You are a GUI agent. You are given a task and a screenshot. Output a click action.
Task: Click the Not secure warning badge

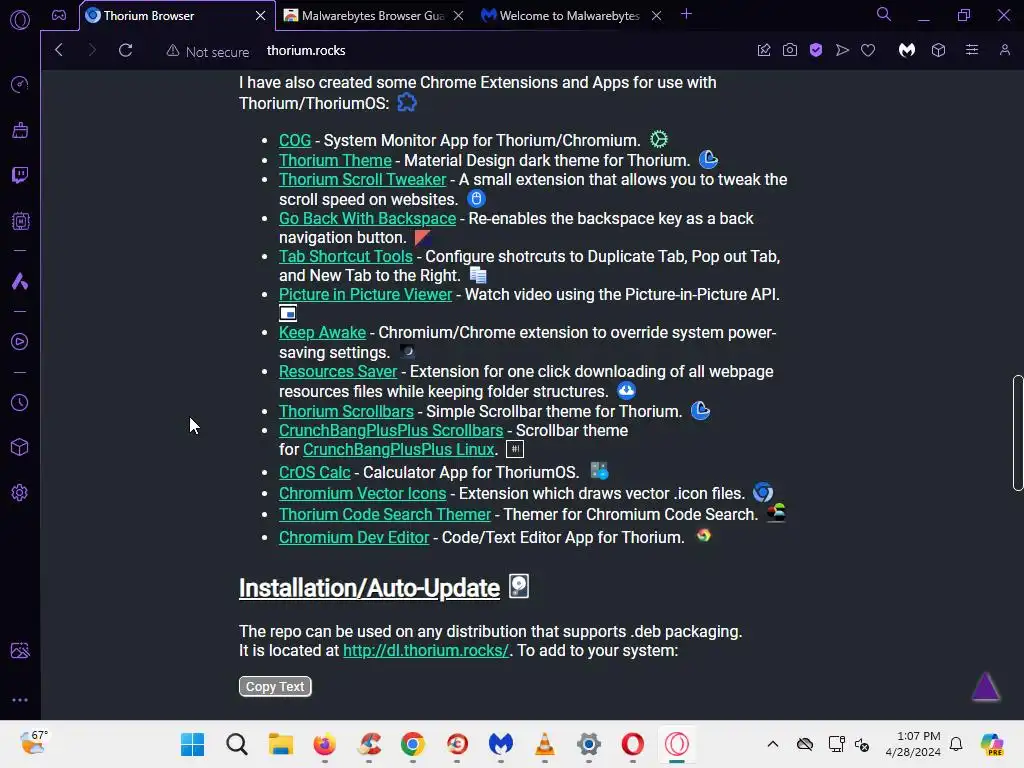coord(208,51)
